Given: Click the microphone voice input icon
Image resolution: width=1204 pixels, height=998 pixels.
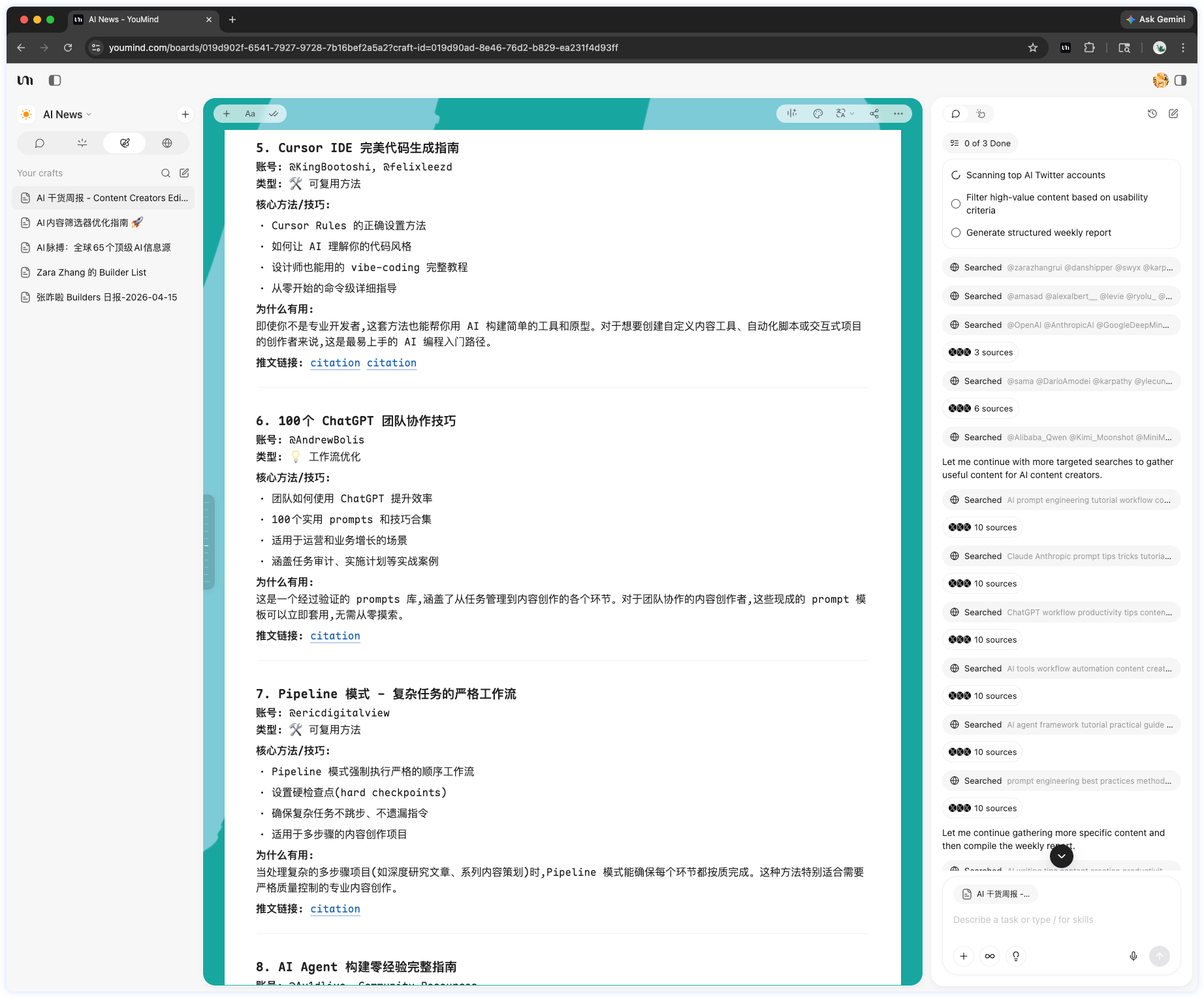Looking at the screenshot, I should point(1133,956).
